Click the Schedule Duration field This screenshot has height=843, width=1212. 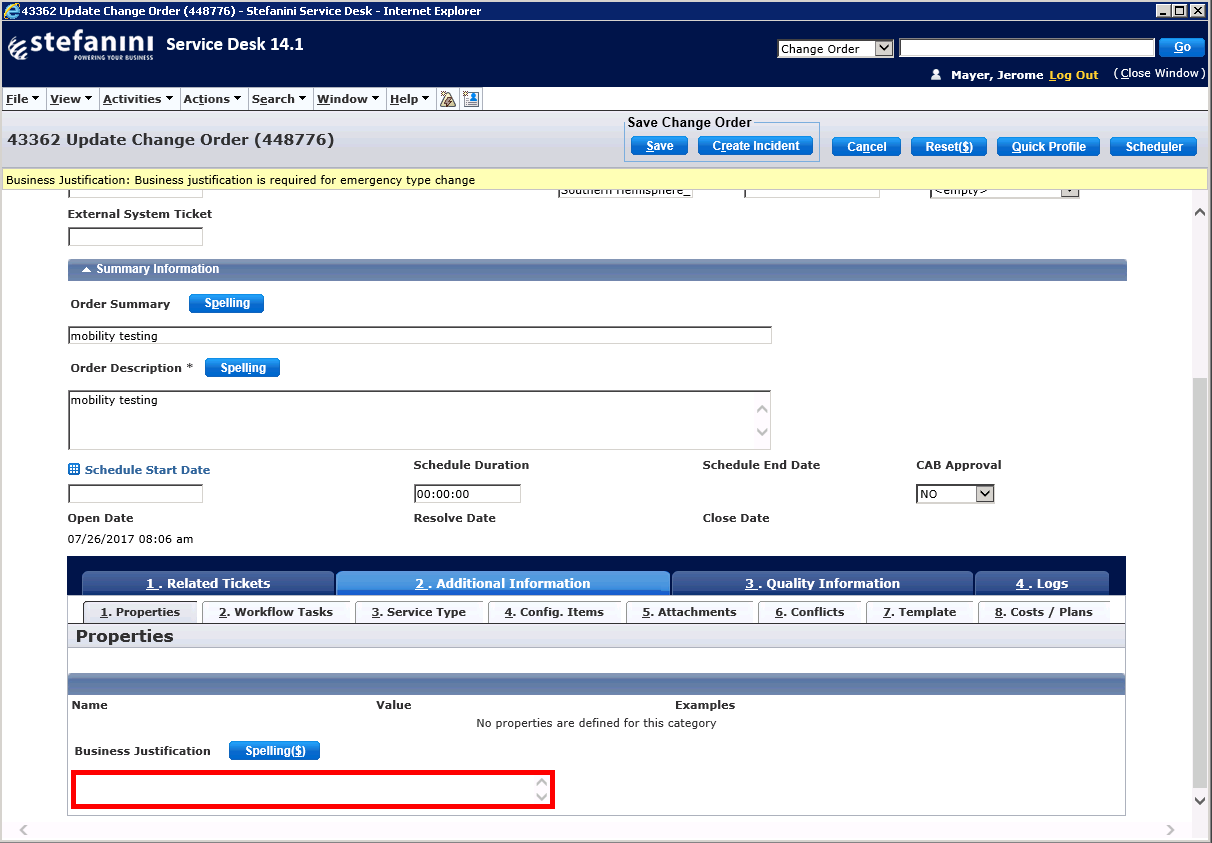click(467, 494)
